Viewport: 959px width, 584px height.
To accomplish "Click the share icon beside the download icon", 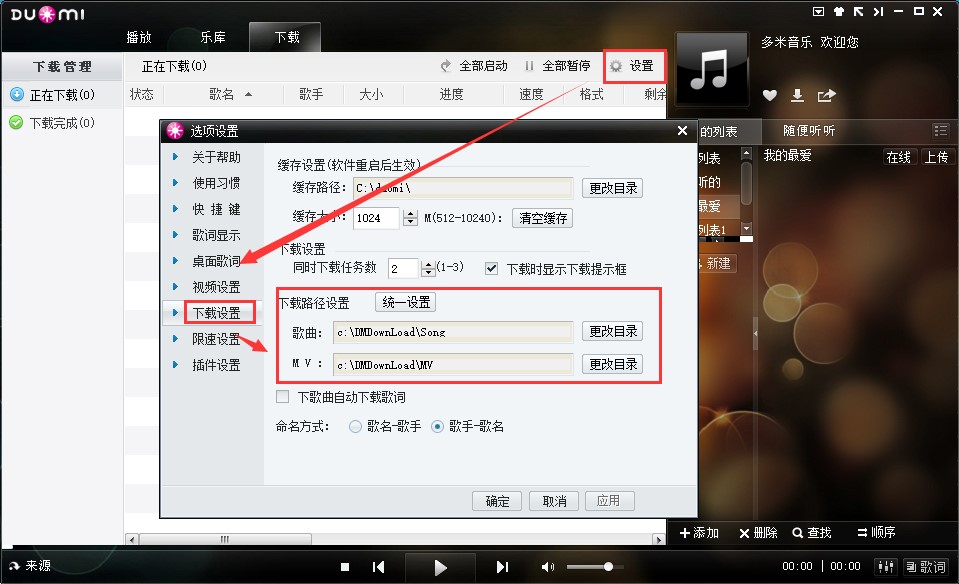I will 826,95.
